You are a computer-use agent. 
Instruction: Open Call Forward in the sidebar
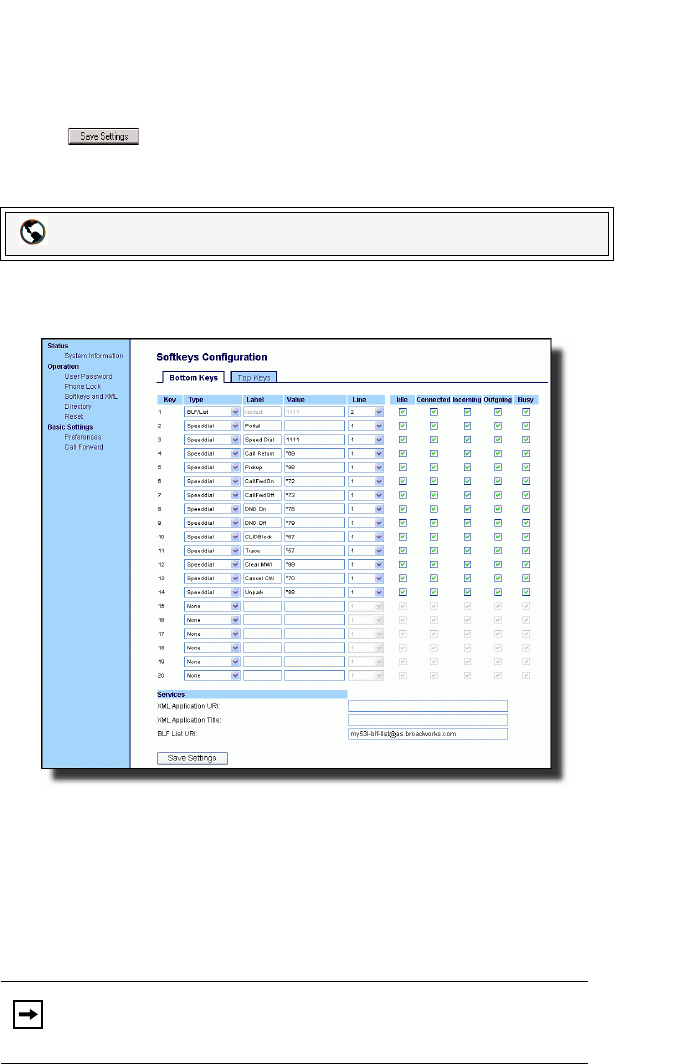84,447
